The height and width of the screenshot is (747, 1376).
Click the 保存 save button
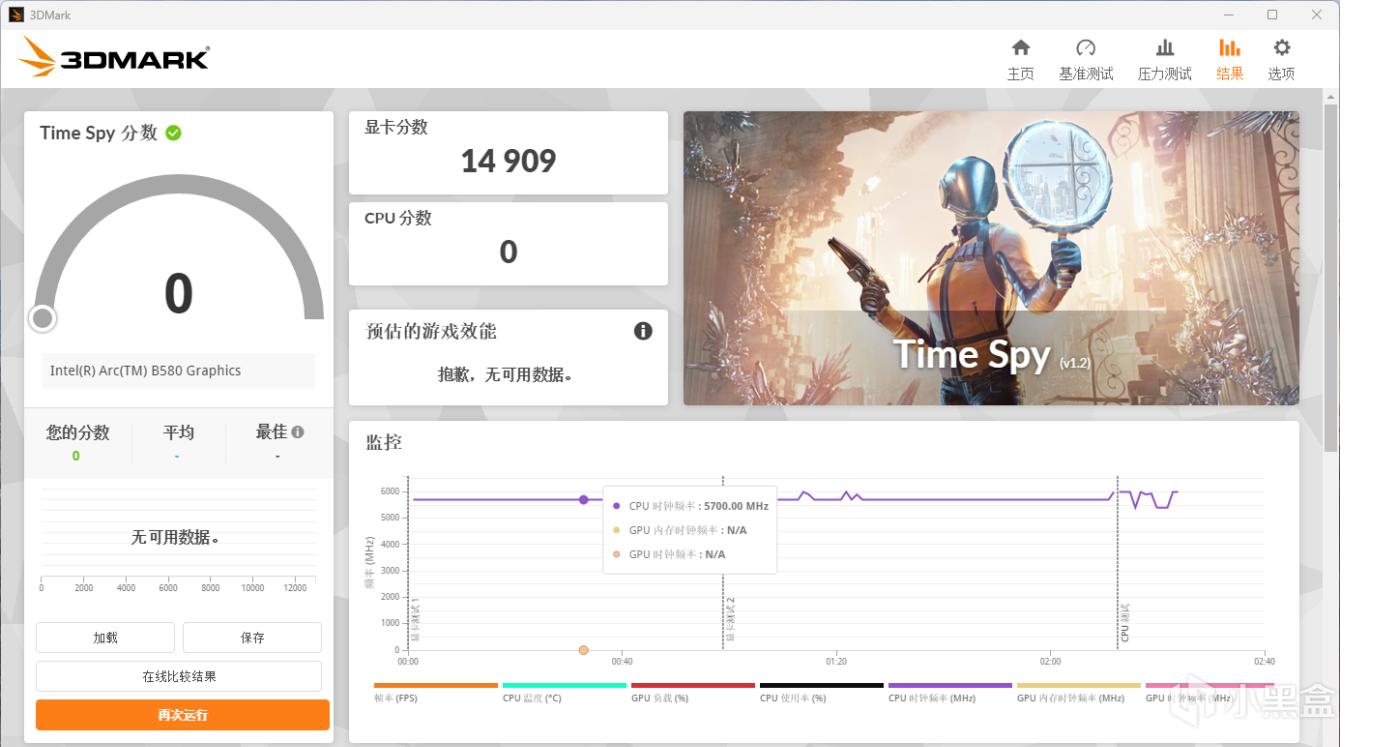(x=252, y=637)
